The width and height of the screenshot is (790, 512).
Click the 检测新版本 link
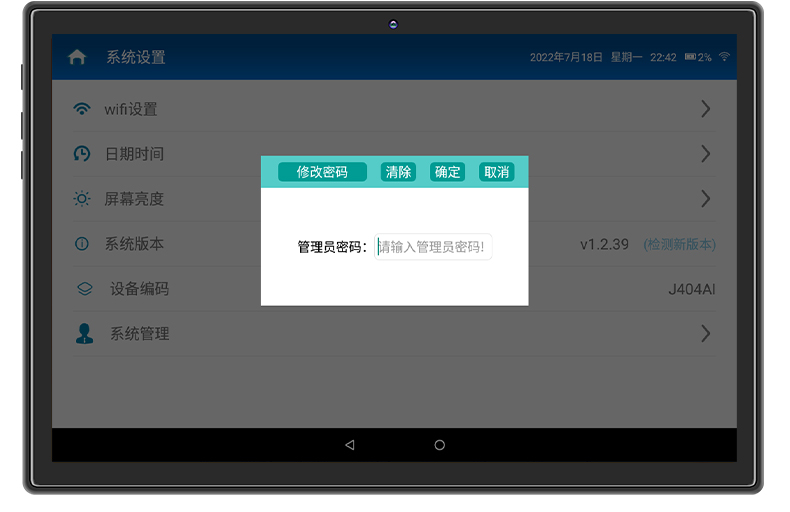tap(680, 244)
